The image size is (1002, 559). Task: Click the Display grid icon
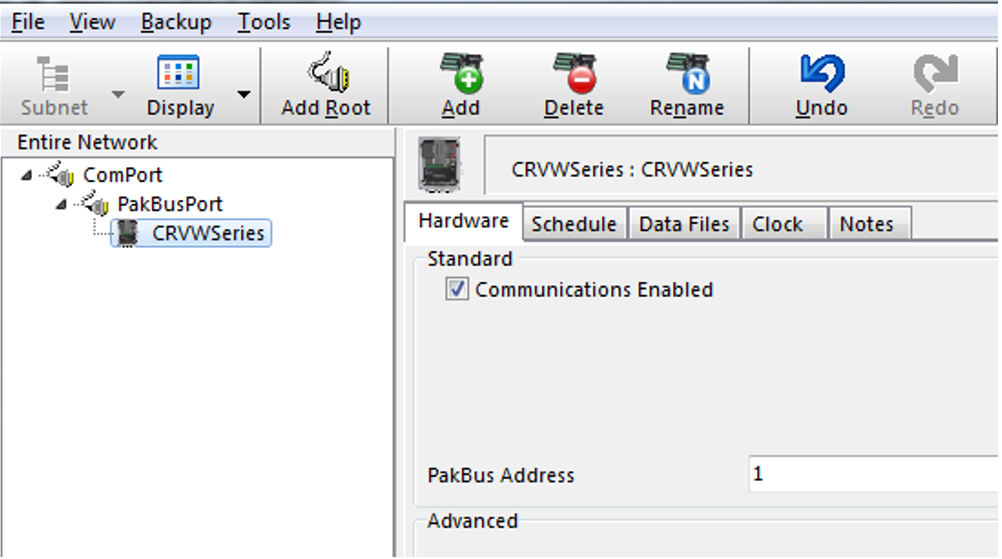click(180, 74)
